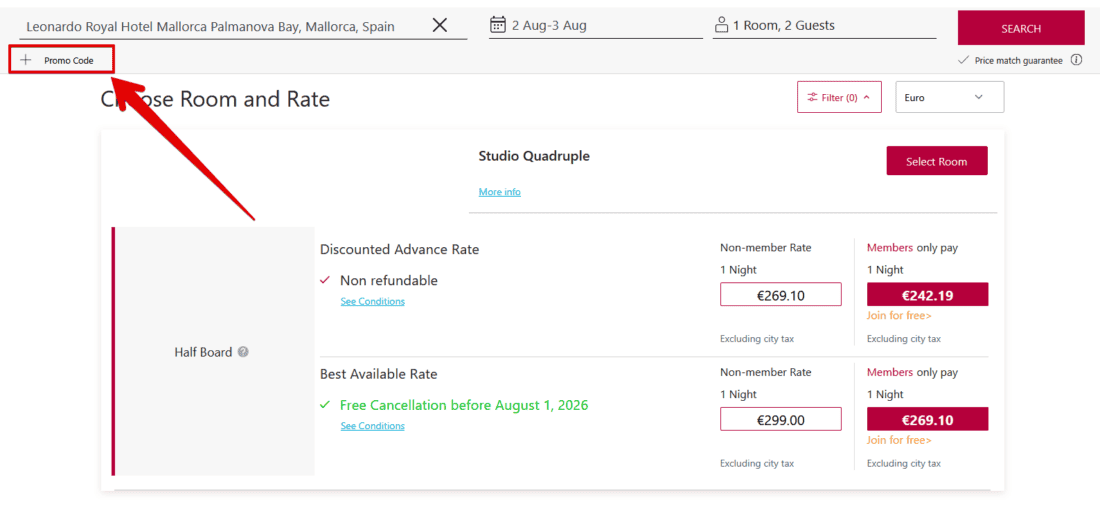The height and width of the screenshot is (522, 1100).
Task: Select the €269.10 non-member Advance Rate
Action: pyautogui.click(x=780, y=295)
